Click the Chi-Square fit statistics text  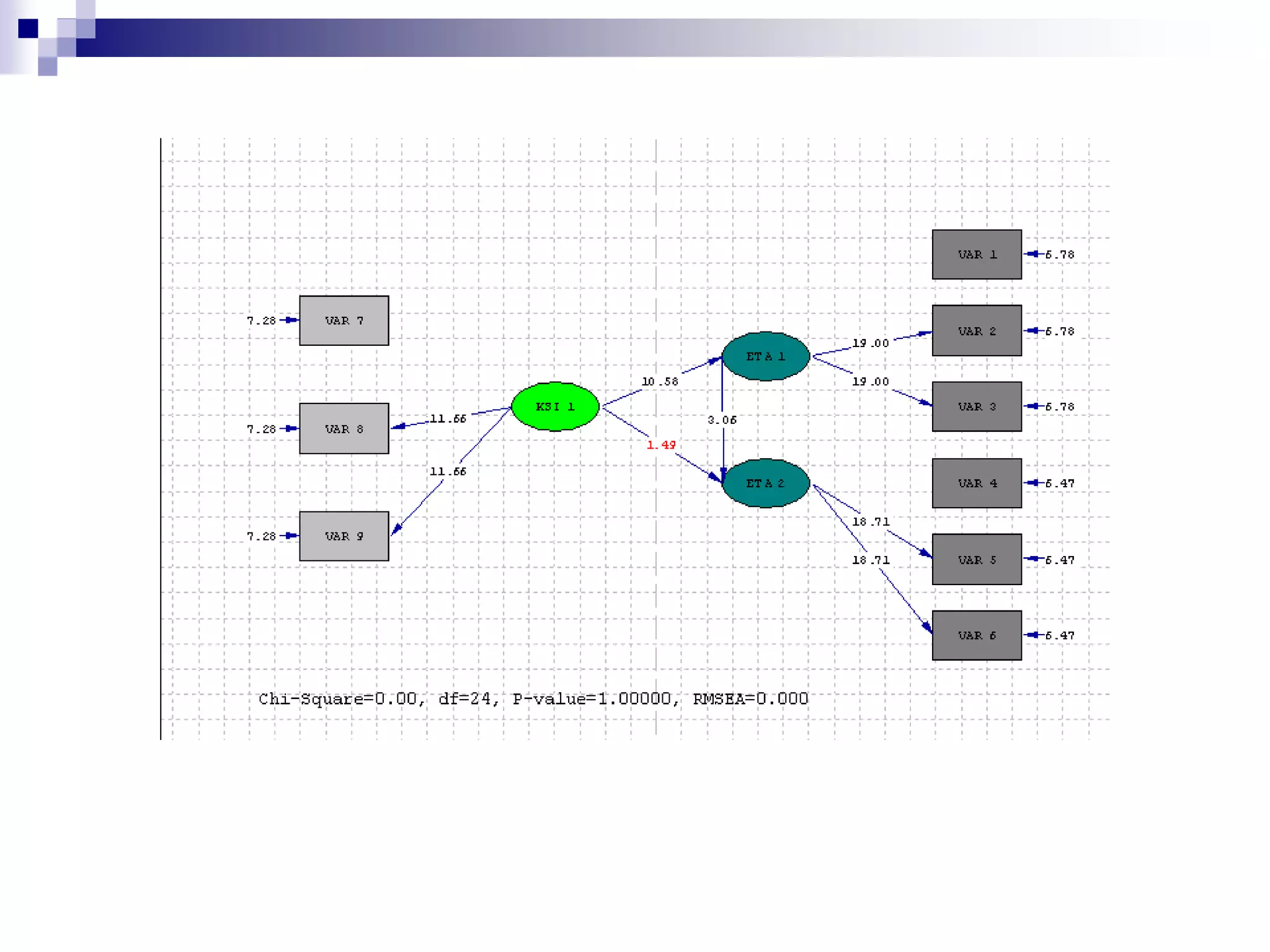(x=533, y=699)
